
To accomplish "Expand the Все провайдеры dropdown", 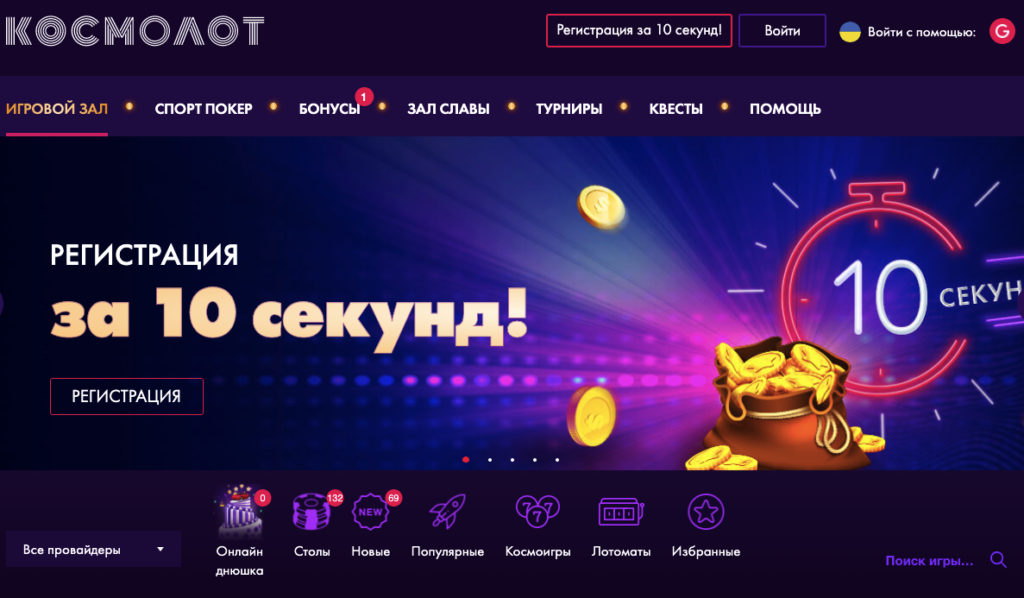I will [x=93, y=550].
